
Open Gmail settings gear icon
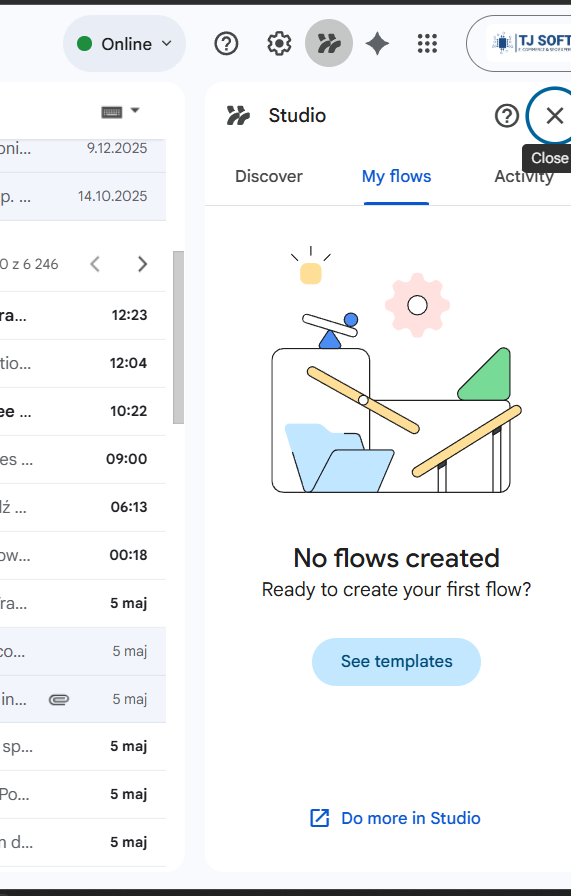(x=279, y=43)
